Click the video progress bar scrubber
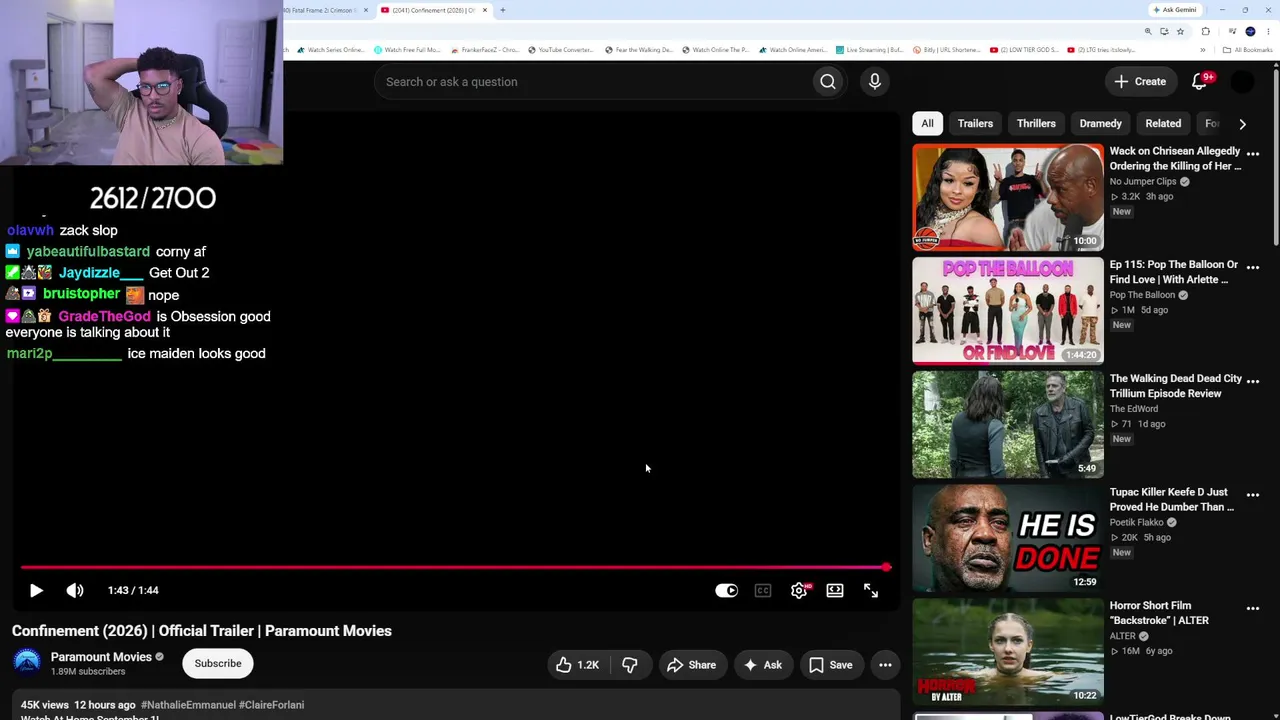Image resolution: width=1280 pixels, height=720 pixels. pyautogui.click(x=886, y=567)
